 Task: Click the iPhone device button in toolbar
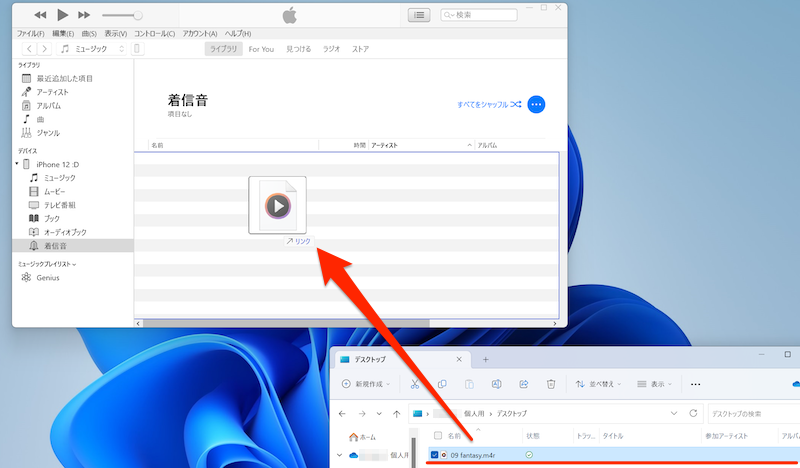click(x=138, y=48)
